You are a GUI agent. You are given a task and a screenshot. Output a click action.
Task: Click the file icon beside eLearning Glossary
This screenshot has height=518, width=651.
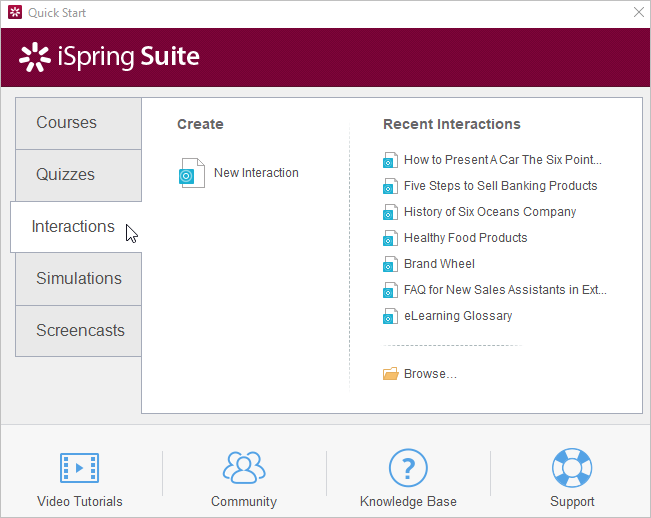point(391,316)
